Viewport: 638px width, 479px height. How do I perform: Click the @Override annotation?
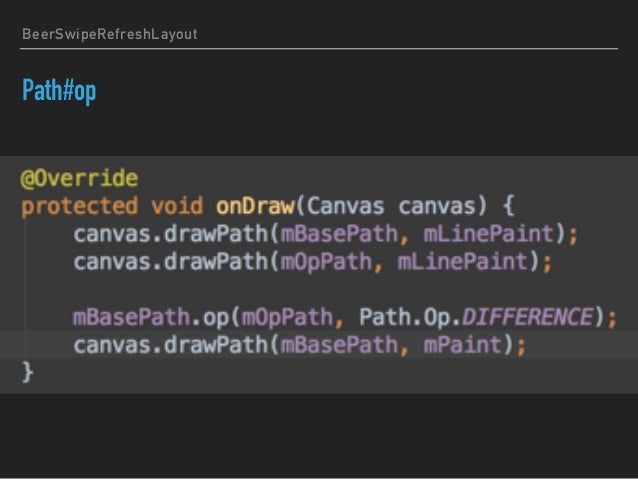[79, 178]
